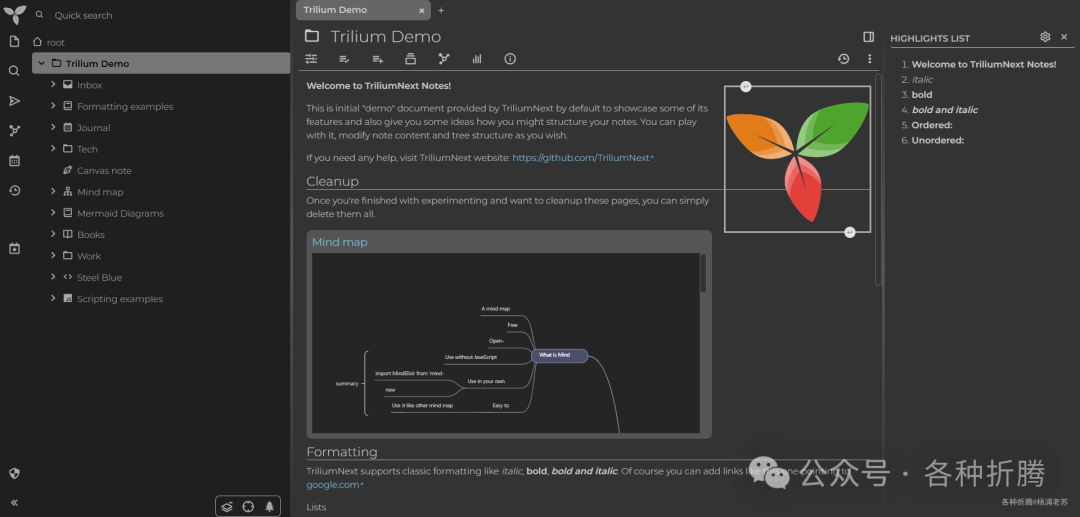Click the protected session shield icon
Screen dimensions: 1080x517
pyautogui.click(x=14, y=474)
